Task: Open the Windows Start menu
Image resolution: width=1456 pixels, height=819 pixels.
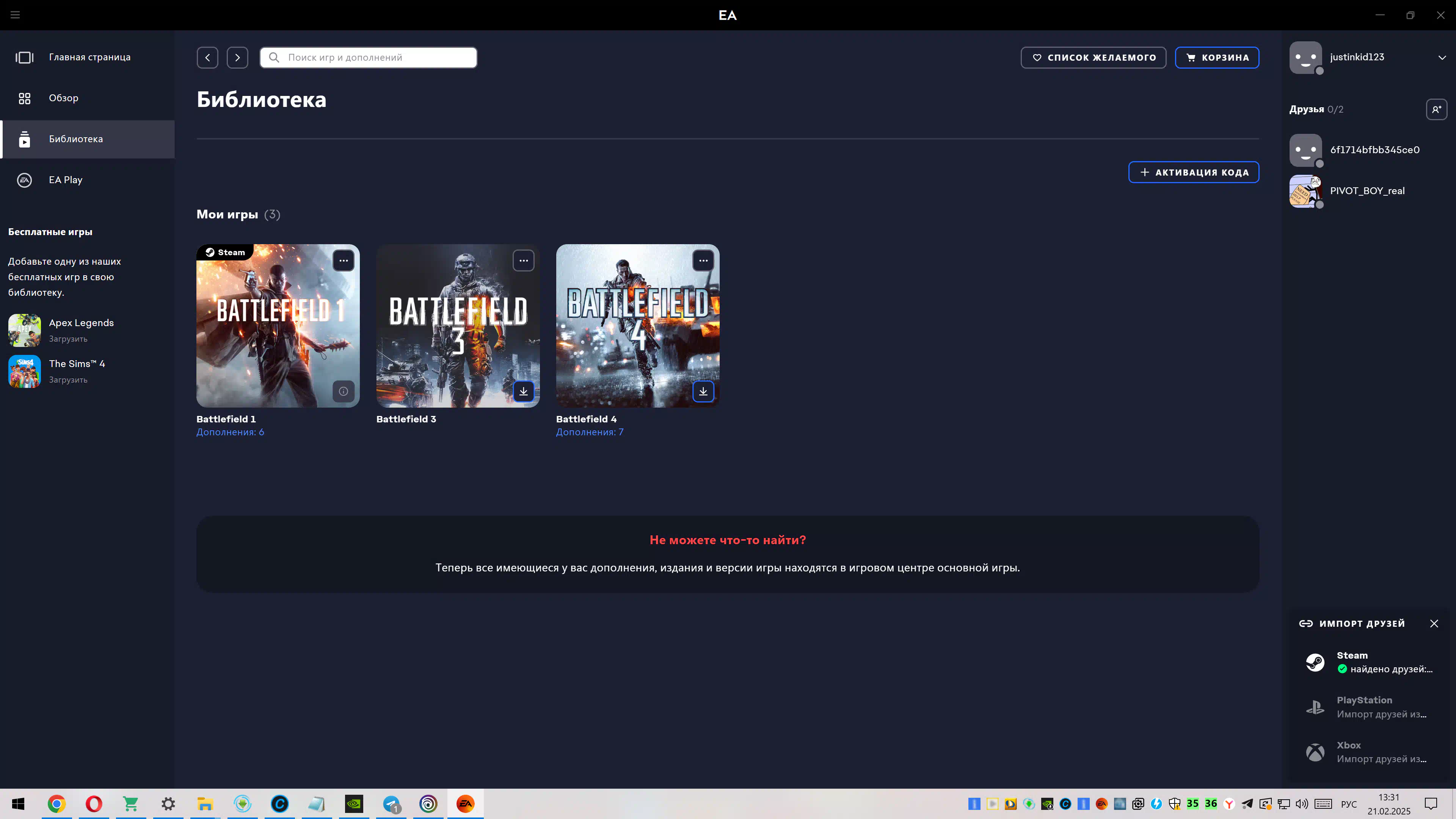Action: tap(18, 804)
